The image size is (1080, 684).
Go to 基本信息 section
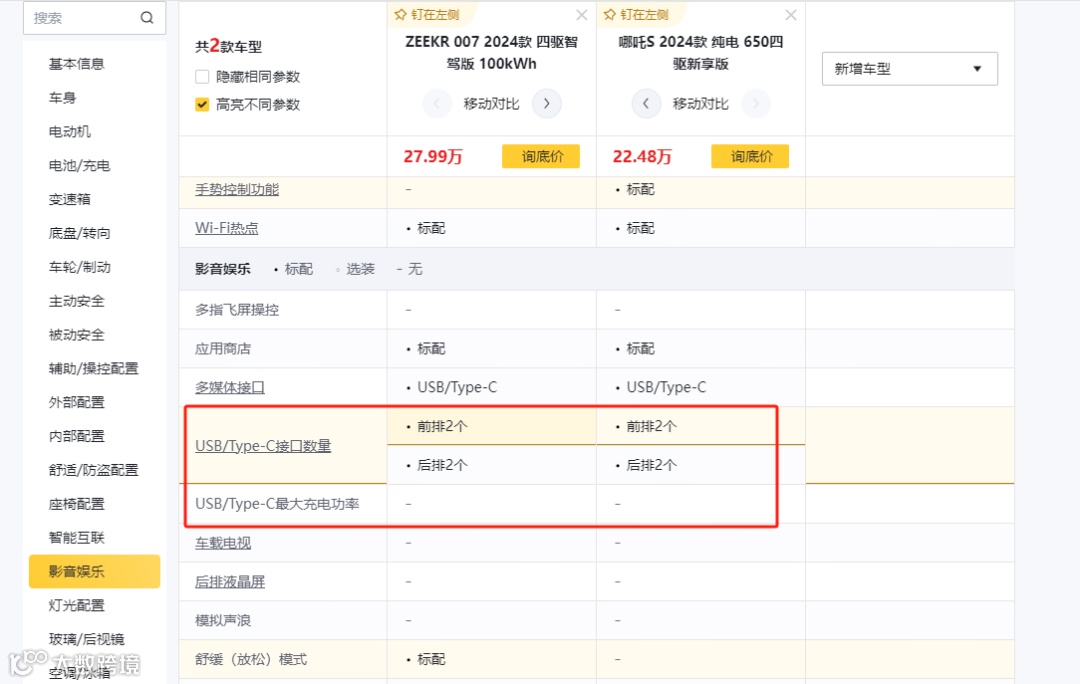point(76,64)
